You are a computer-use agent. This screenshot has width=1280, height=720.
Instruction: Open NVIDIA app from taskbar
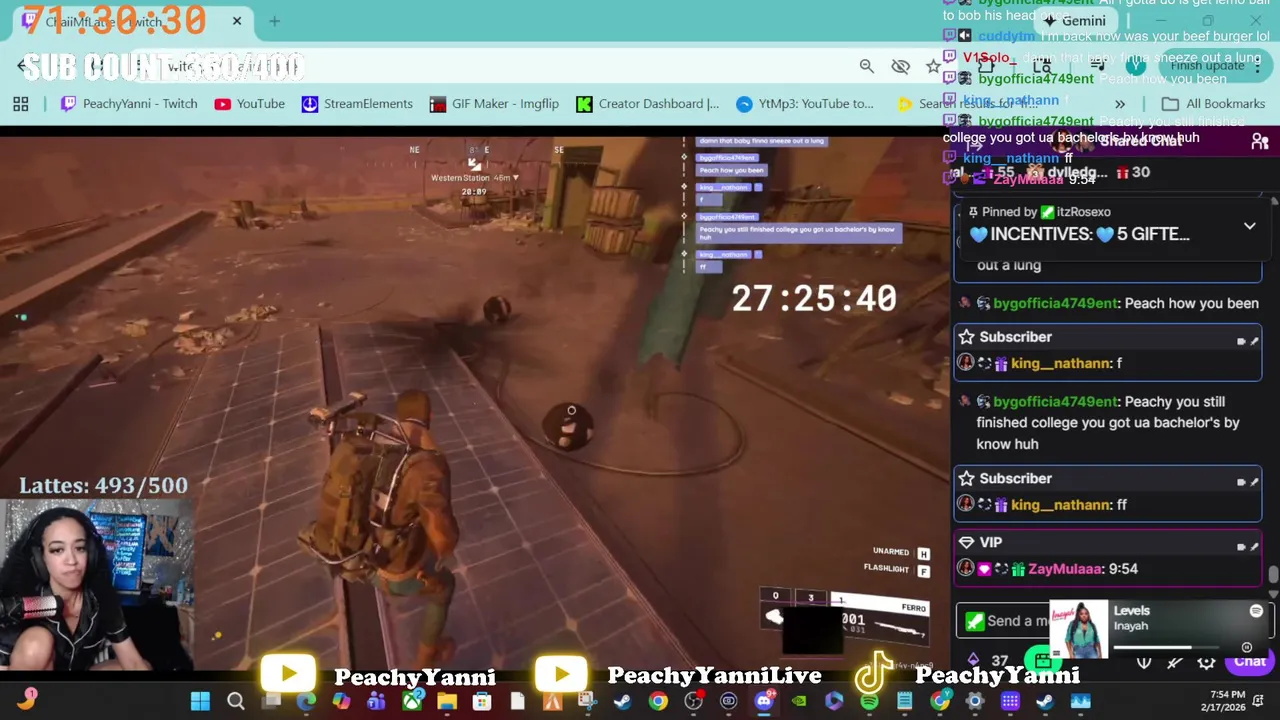click(799, 701)
